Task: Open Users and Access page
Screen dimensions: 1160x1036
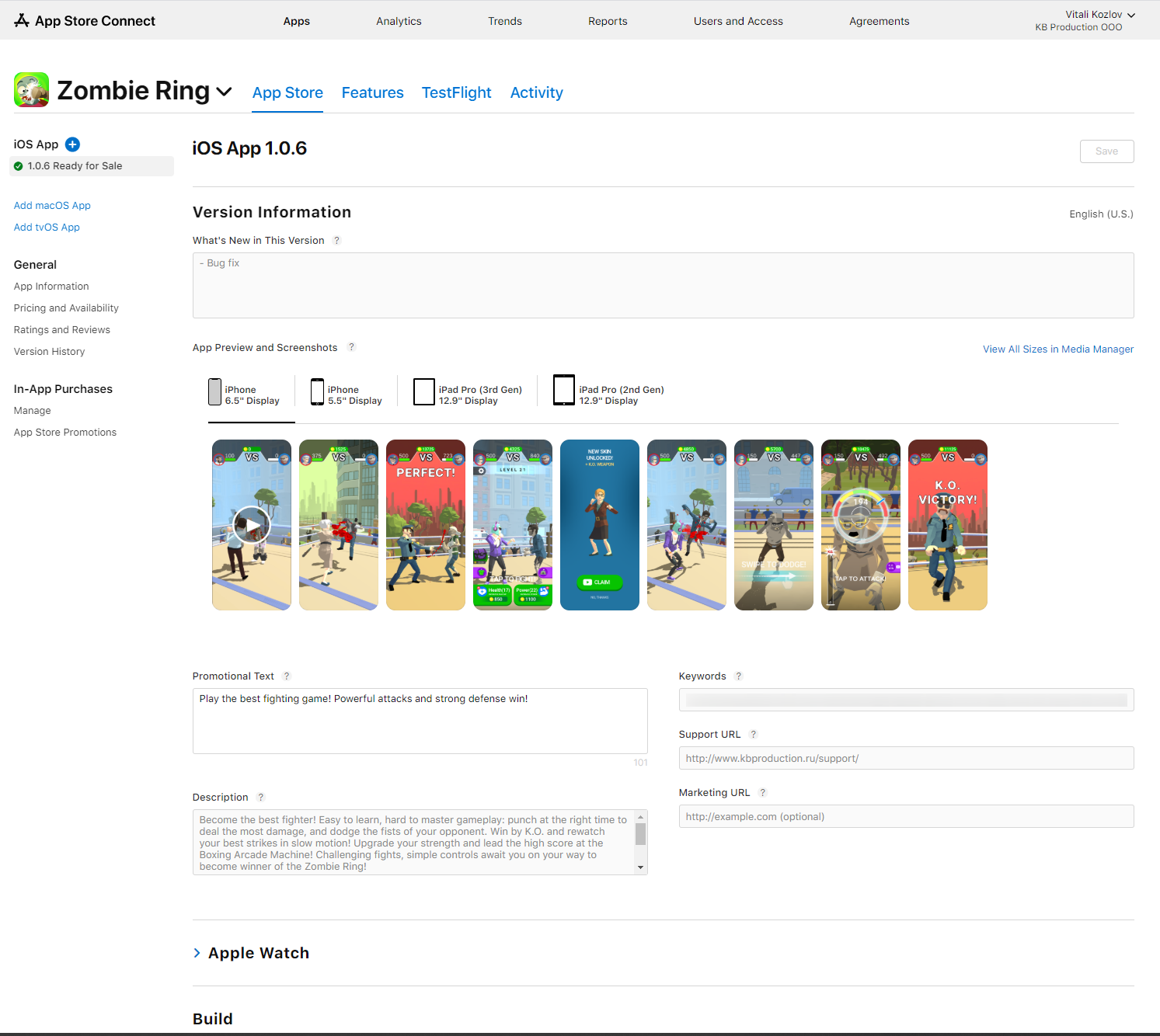Action: [738, 21]
